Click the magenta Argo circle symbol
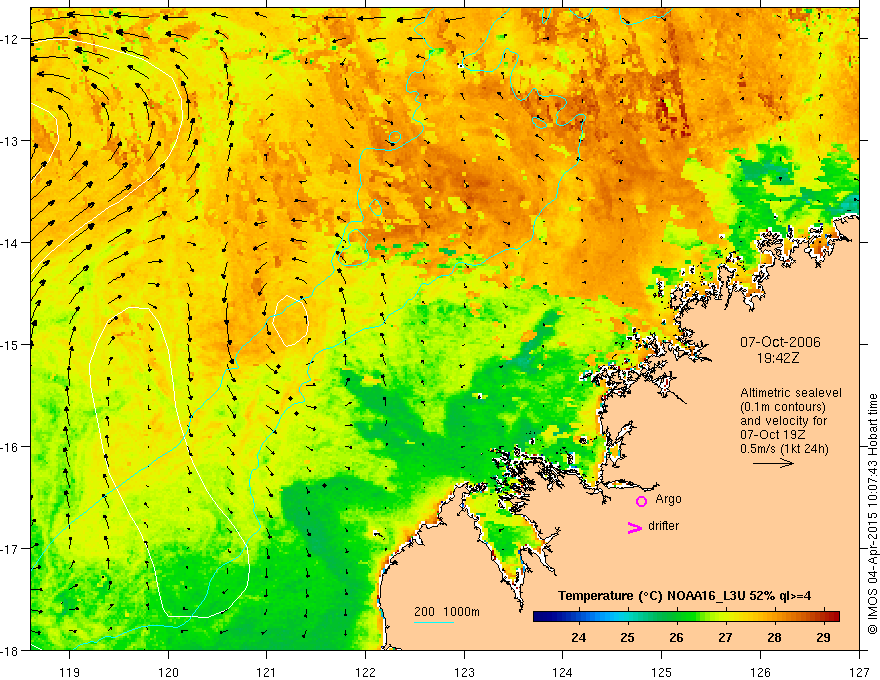Screen dimensions: 880x680 coord(641,501)
